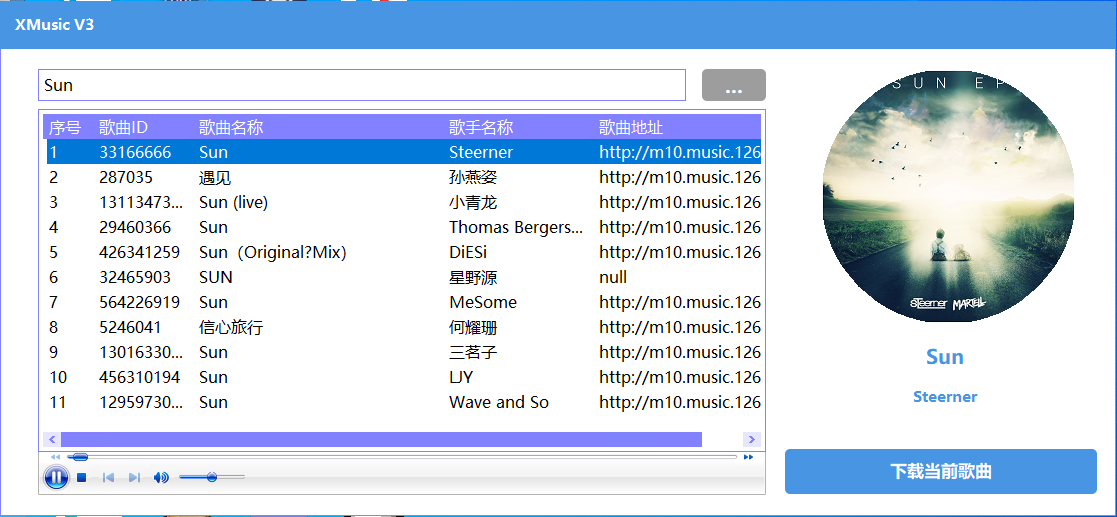The width and height of the screenshot is (1117, 517).
Task: Select "Sun (live)" by 小青龙
Action: point(404,202)
